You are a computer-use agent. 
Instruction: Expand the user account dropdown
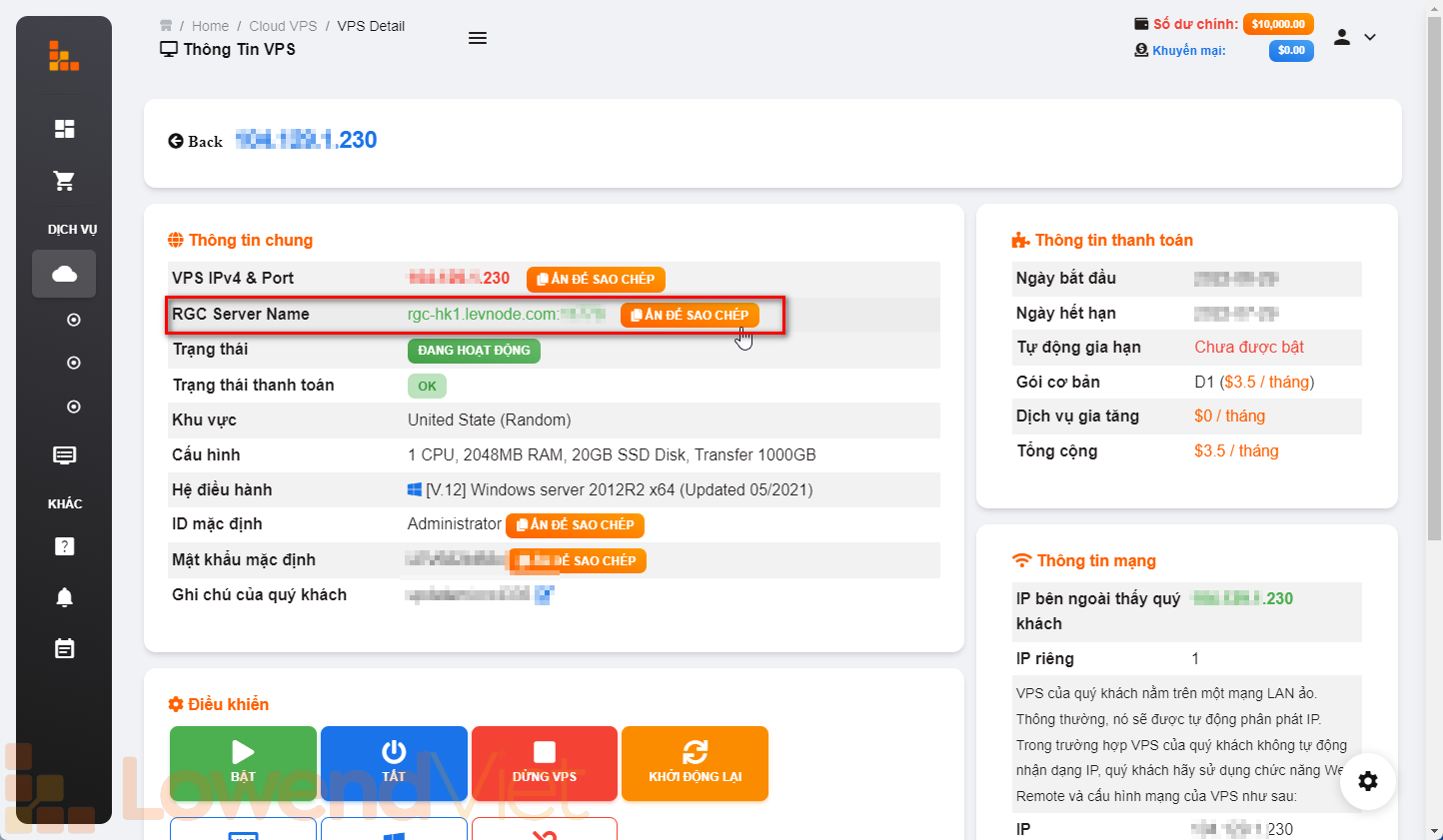click(x=1355, y=37)
